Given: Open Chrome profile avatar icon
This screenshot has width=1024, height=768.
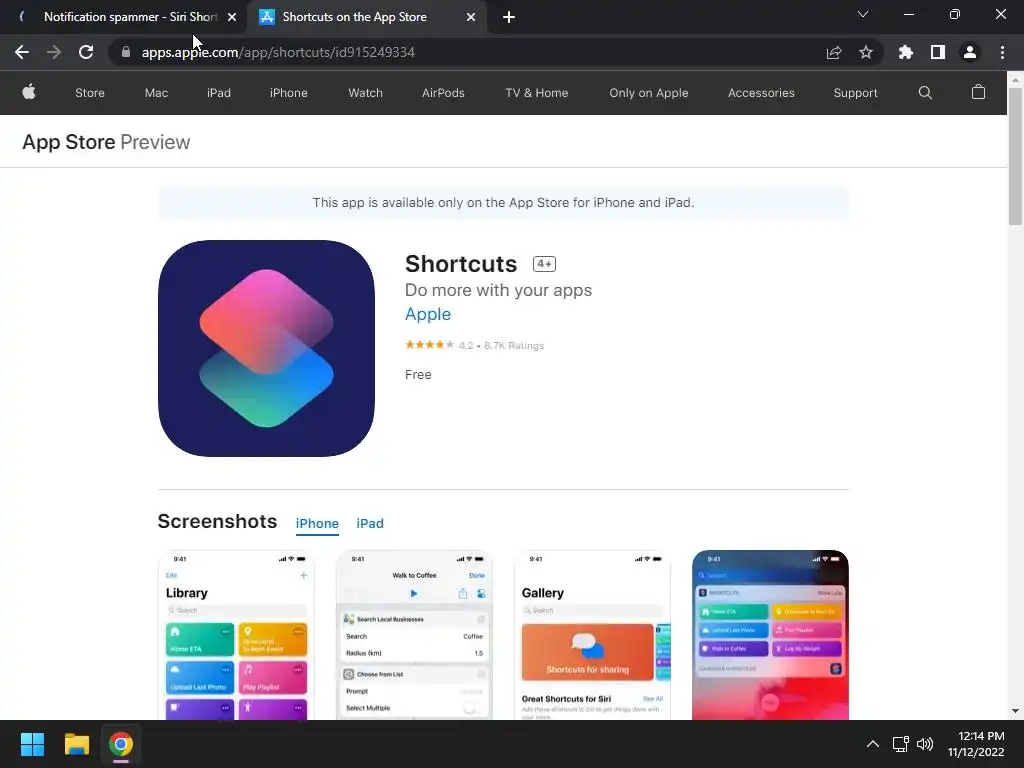Looking at the screenshot, I should click(970, 52).
